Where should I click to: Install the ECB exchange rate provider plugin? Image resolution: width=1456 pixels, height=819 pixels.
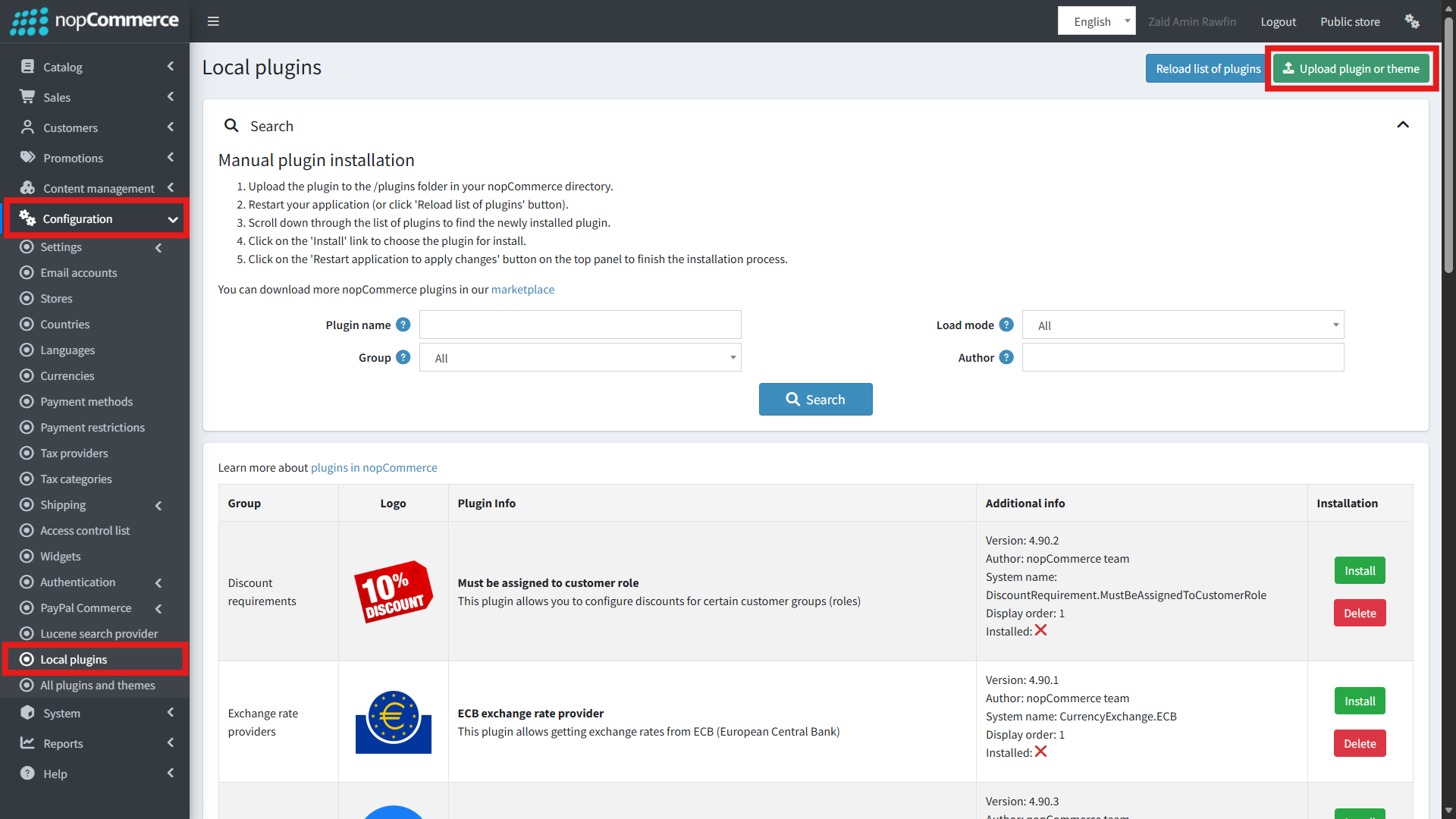[x=1360, y=701]
